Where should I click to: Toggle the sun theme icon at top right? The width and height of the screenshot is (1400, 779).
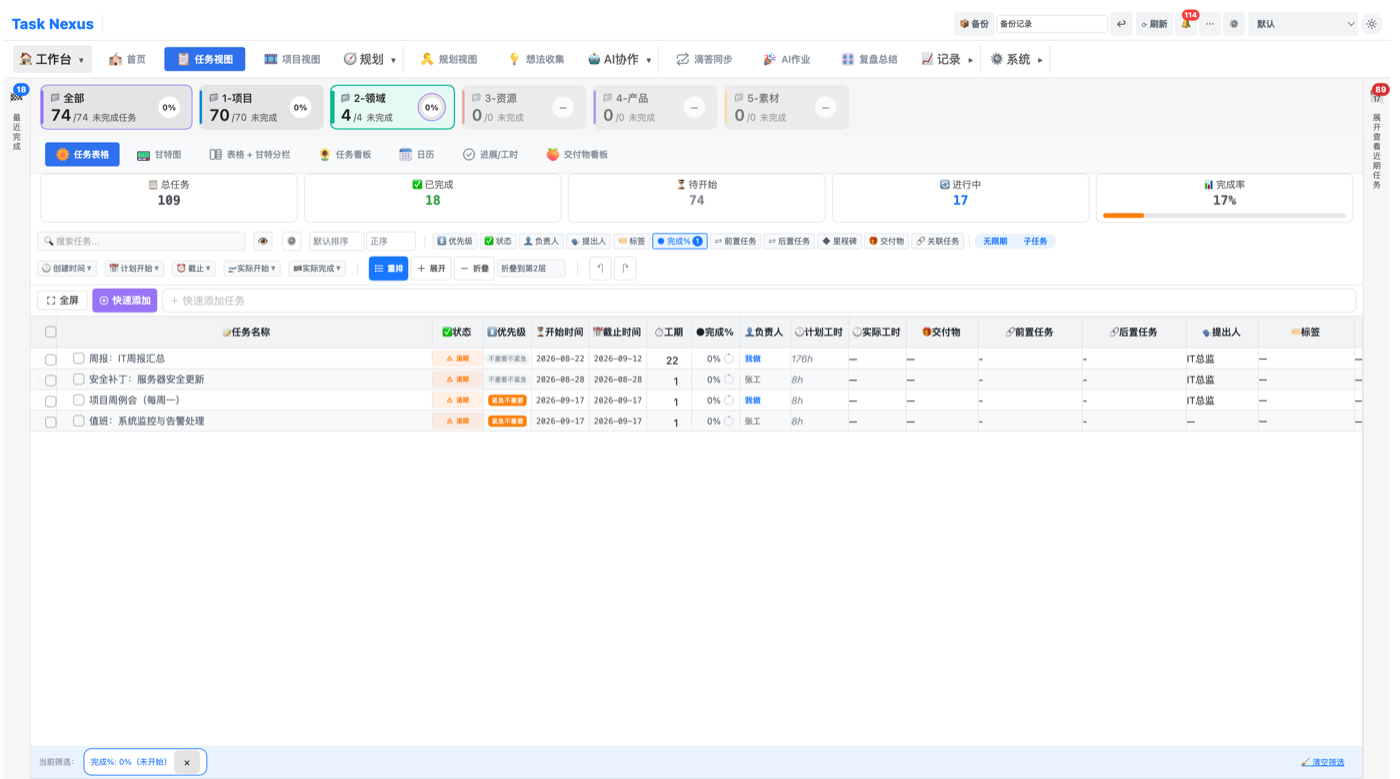point(1372,24)
